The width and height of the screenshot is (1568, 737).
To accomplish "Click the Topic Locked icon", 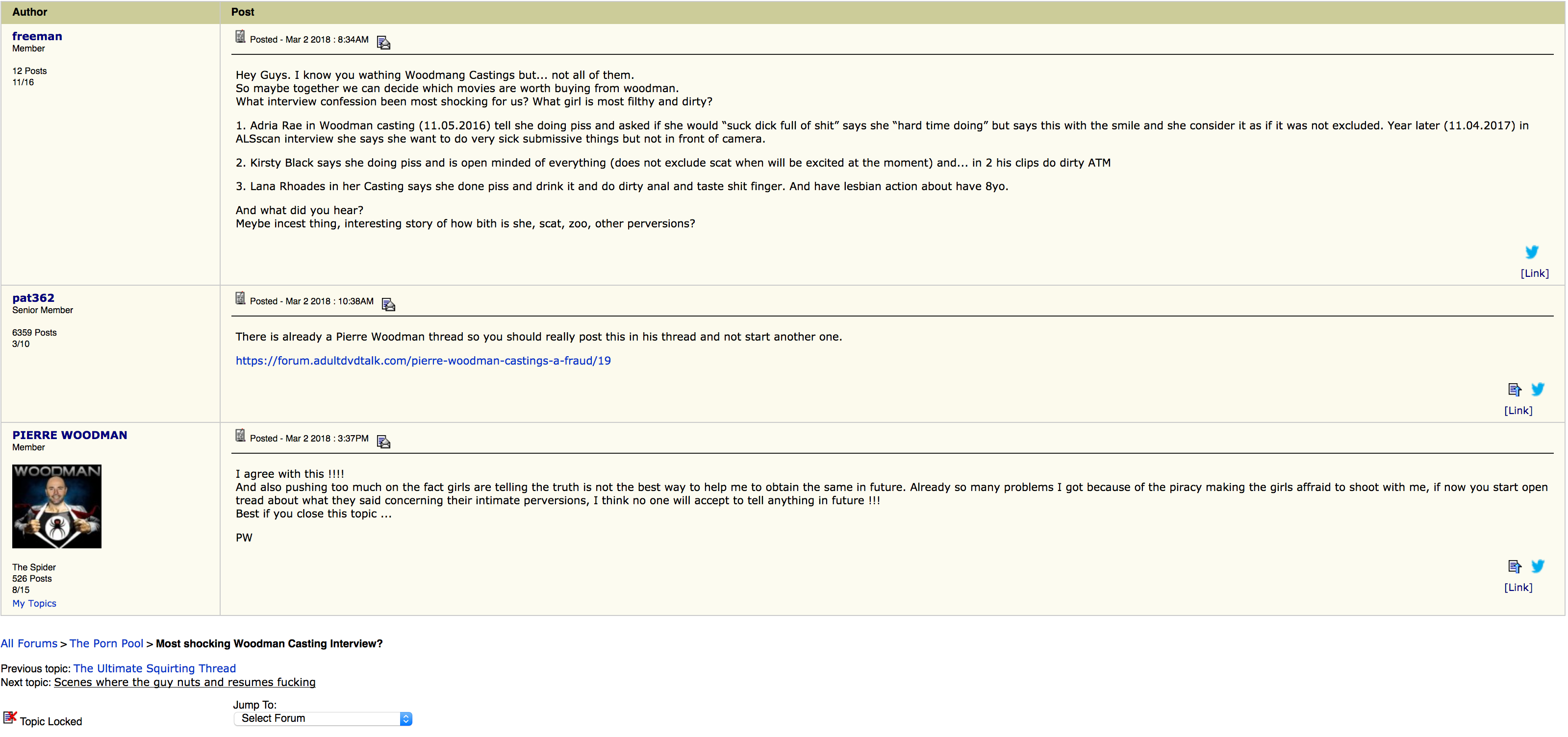I will pyautogui.click(x=10, y=717).
